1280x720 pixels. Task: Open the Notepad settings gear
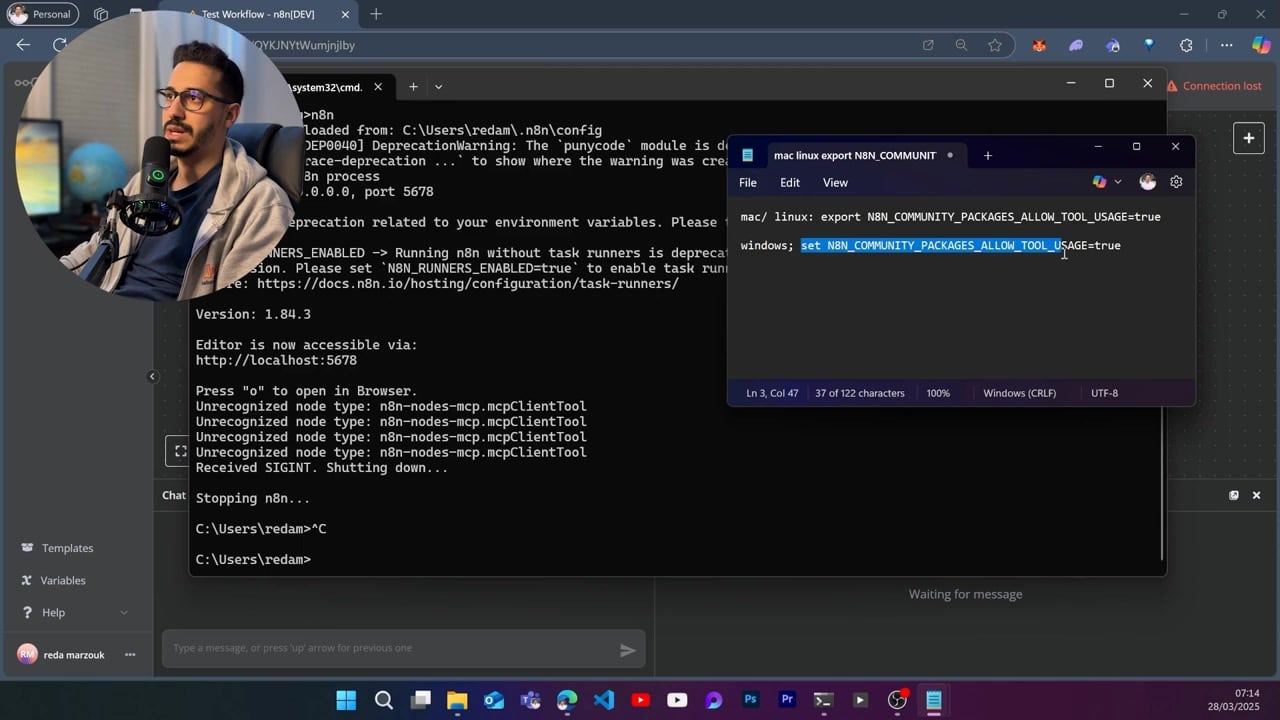[x=1176, y=182]
